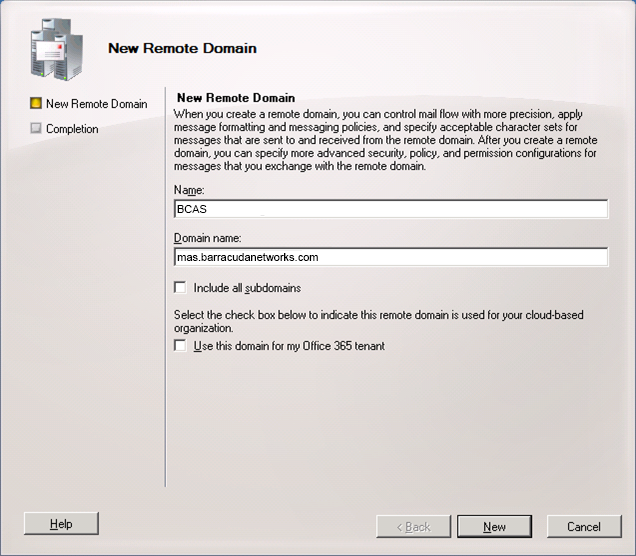Click the mail server wizard icon
Screen dimensions: 636x556
[57, 49]
